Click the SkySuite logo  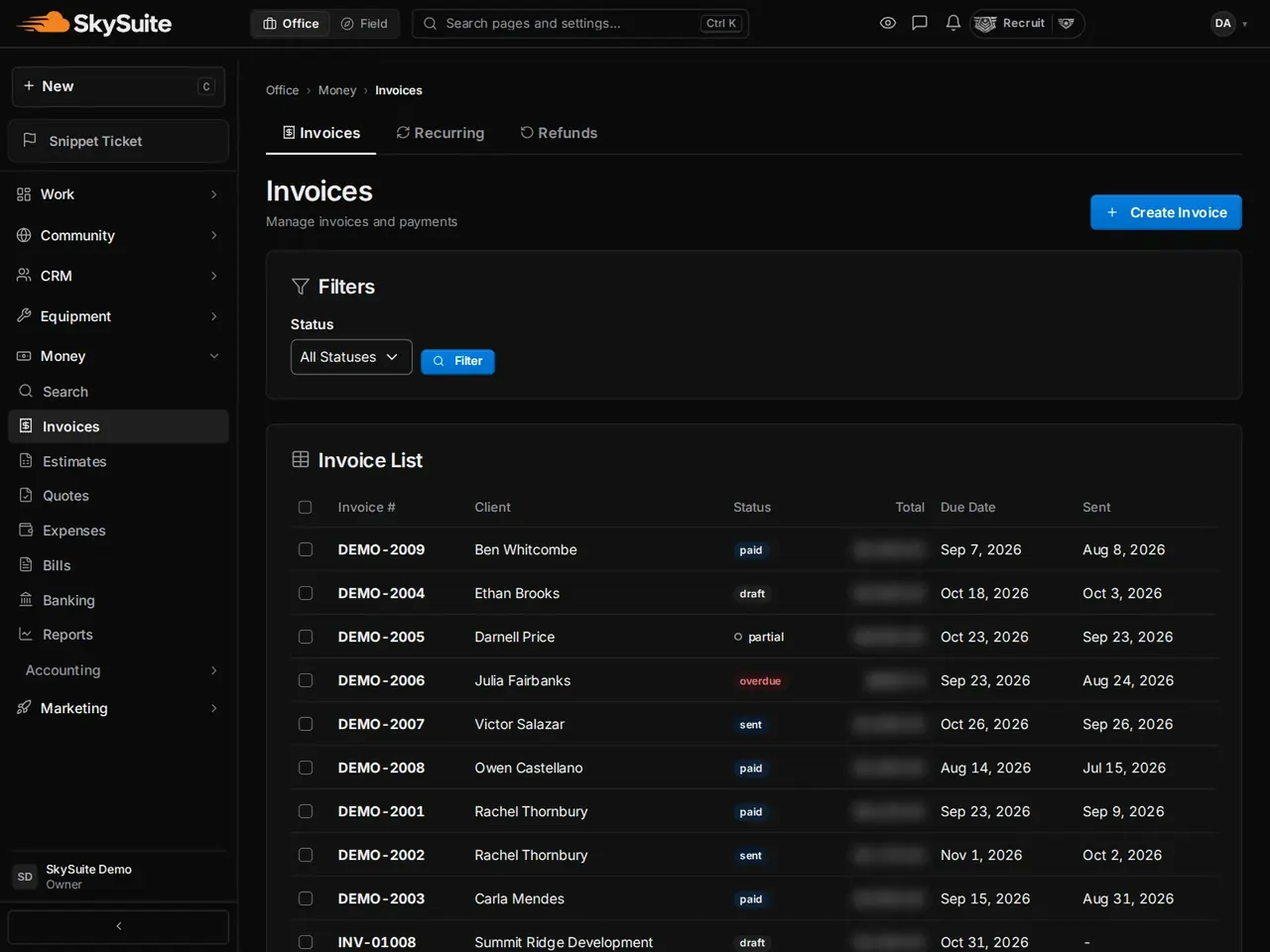(x=94, y=23)
